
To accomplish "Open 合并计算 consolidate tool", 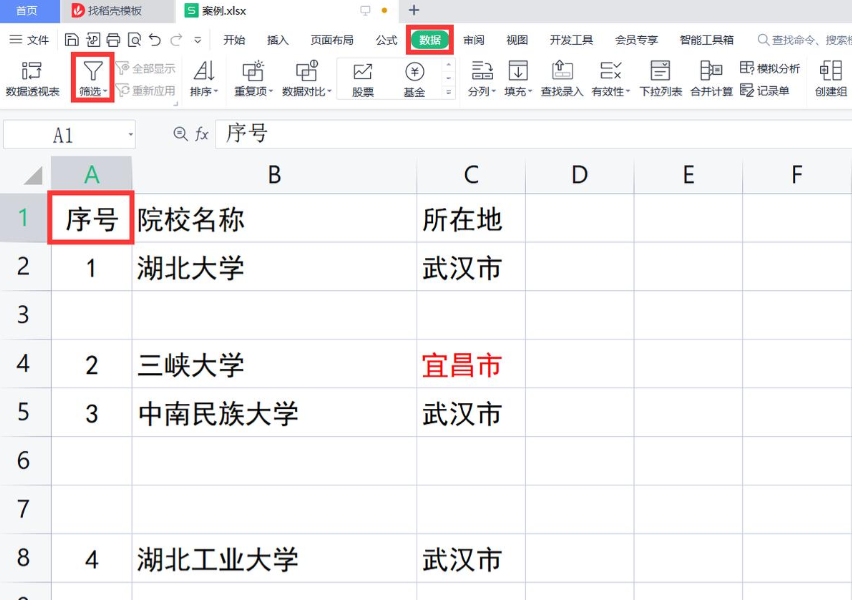I will pyautogui.click(x=711, y=79).
